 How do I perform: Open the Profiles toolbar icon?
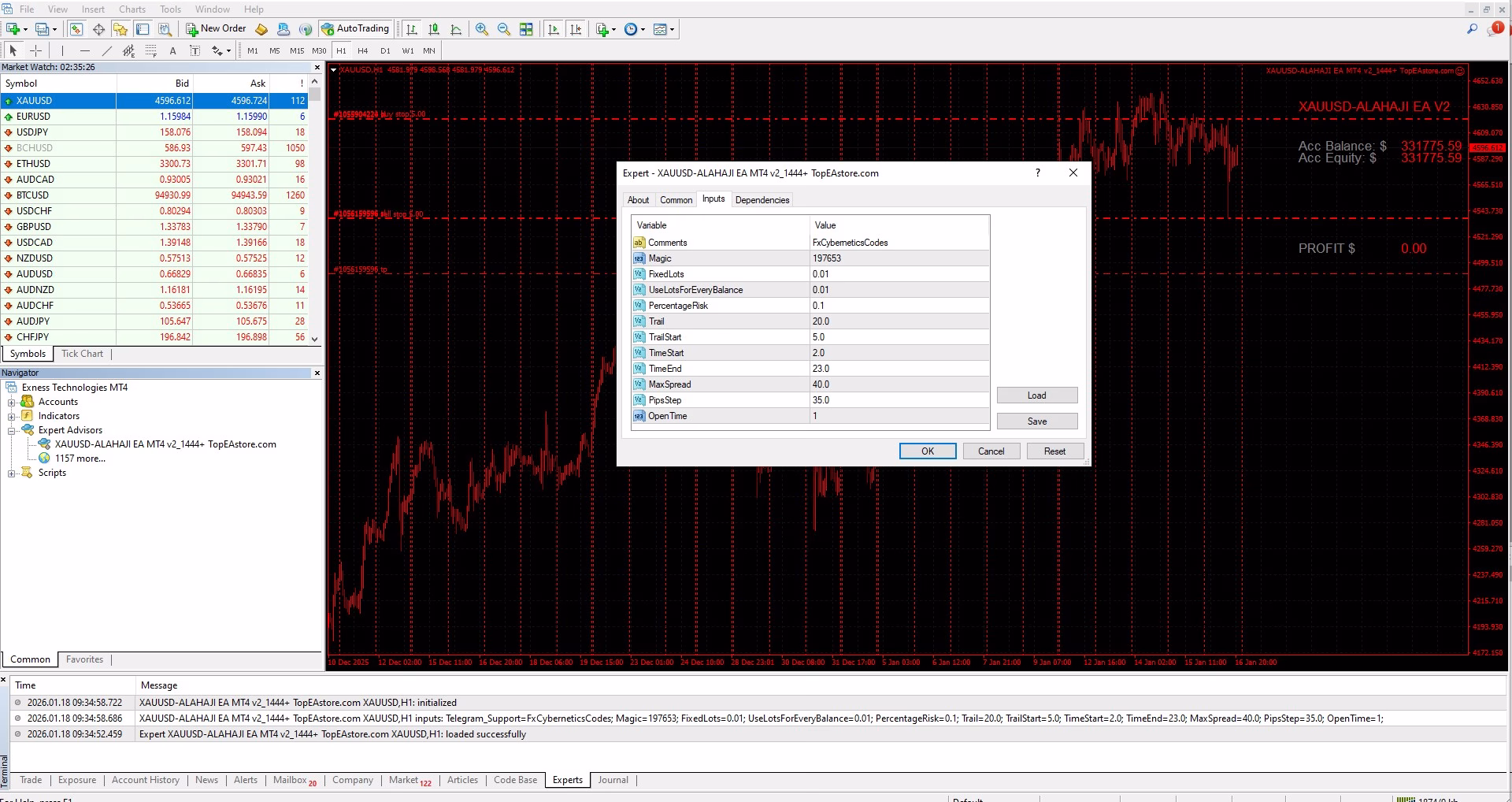click(x=42, y=29)
